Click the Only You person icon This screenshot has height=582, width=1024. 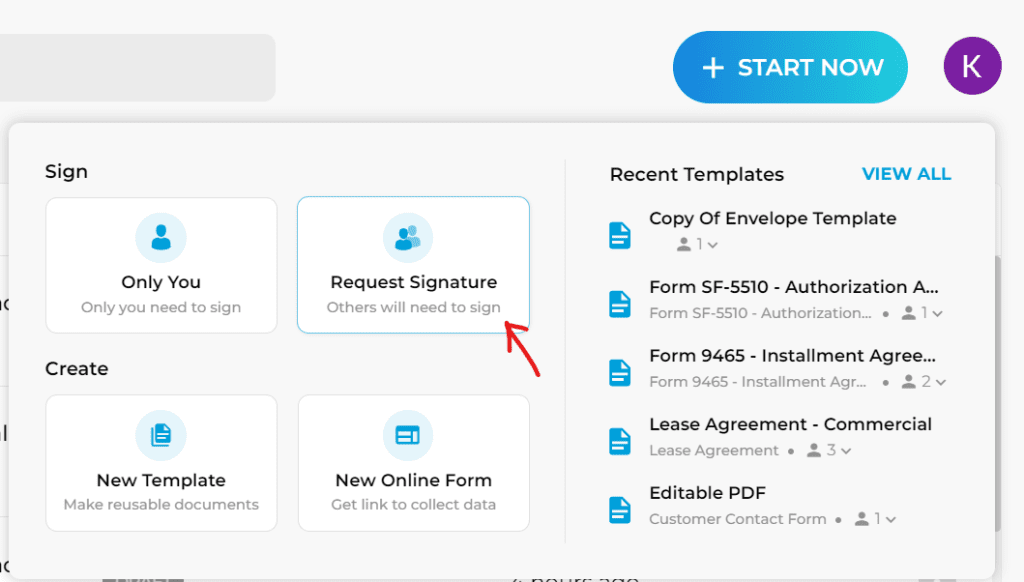point(160,237)
